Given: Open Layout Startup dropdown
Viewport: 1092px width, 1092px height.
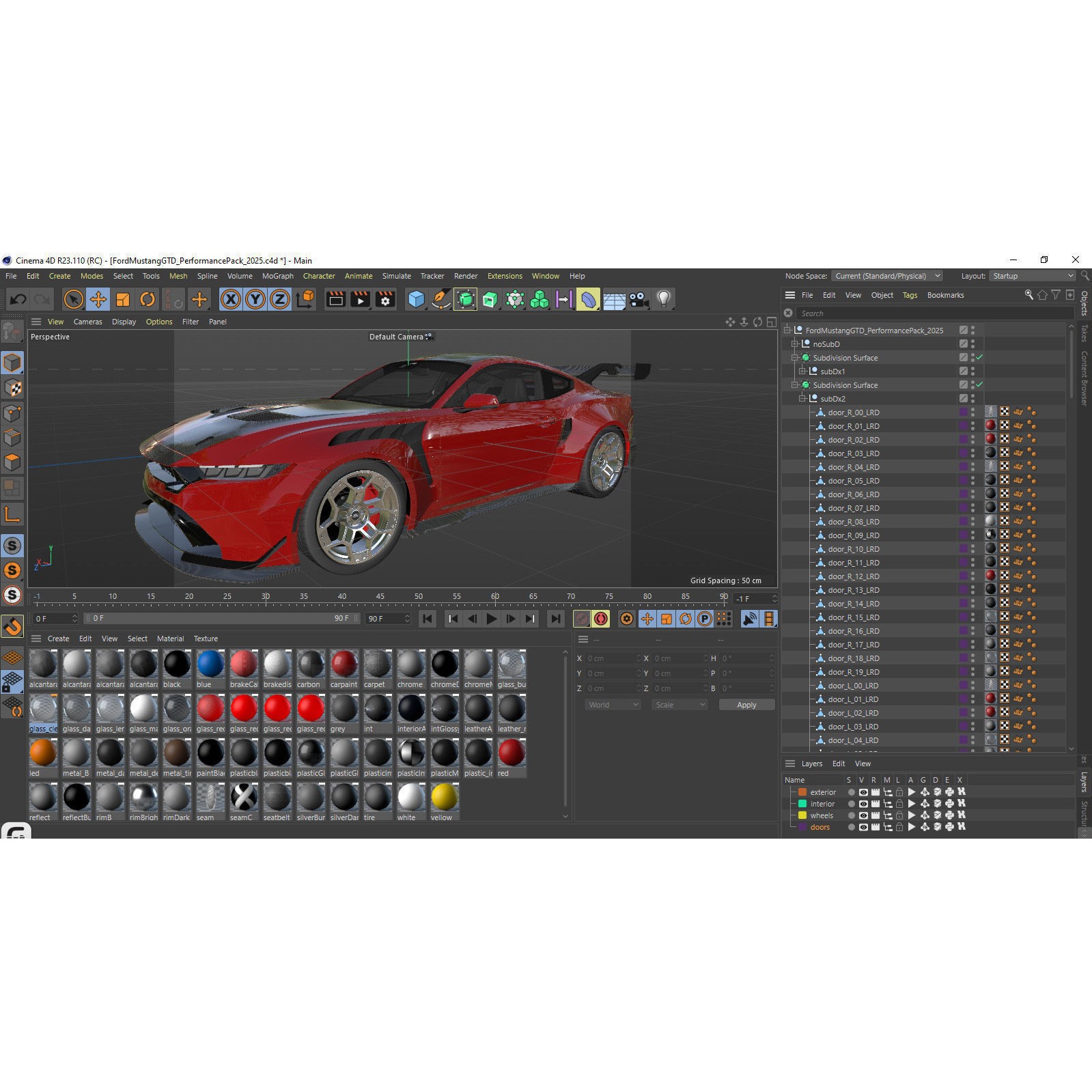Looking at the screenshot, I should pos(1032,276).
